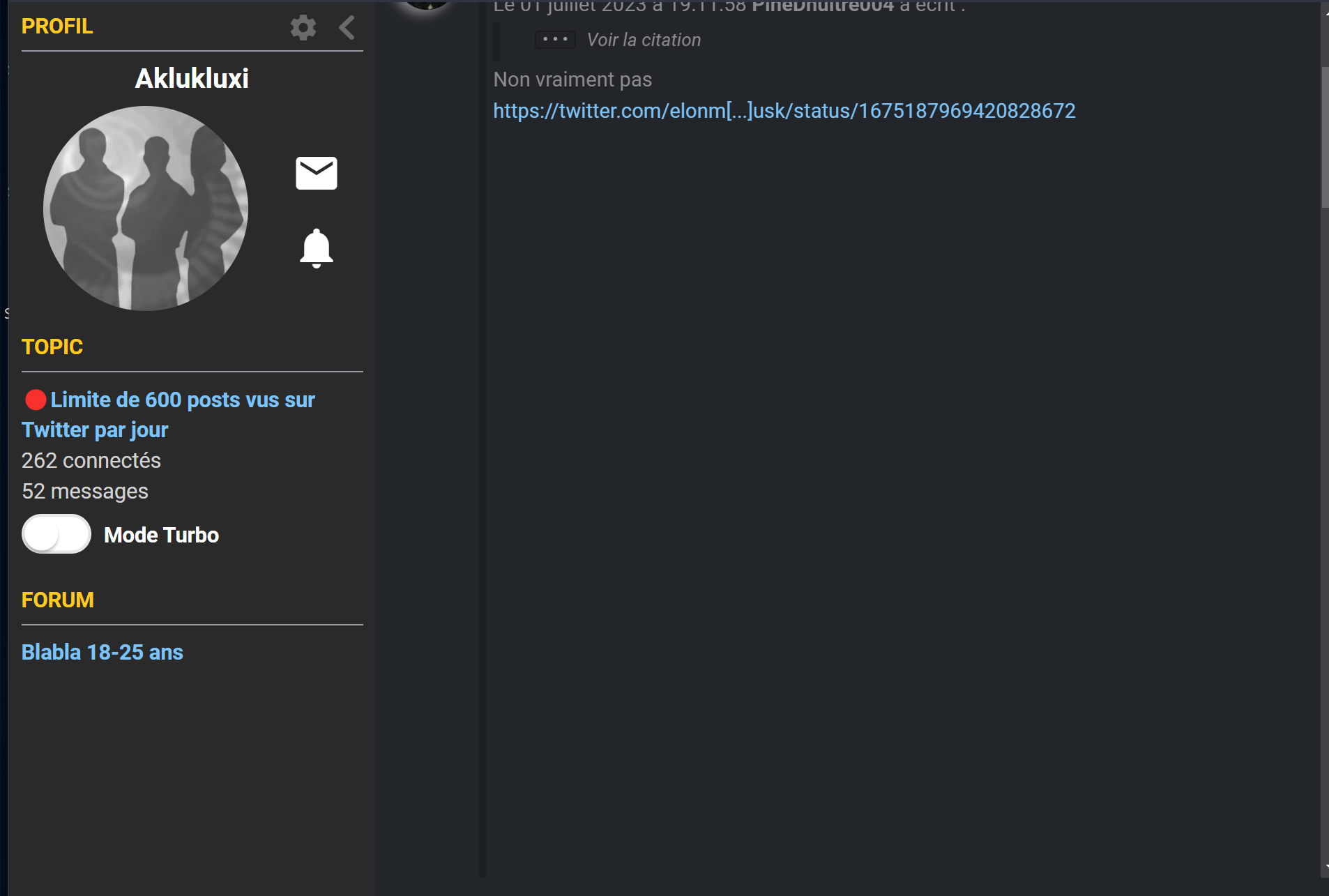Select the TOPIC section heading
This screenshot has width=1329, height=896.
[x=52, y=347]
